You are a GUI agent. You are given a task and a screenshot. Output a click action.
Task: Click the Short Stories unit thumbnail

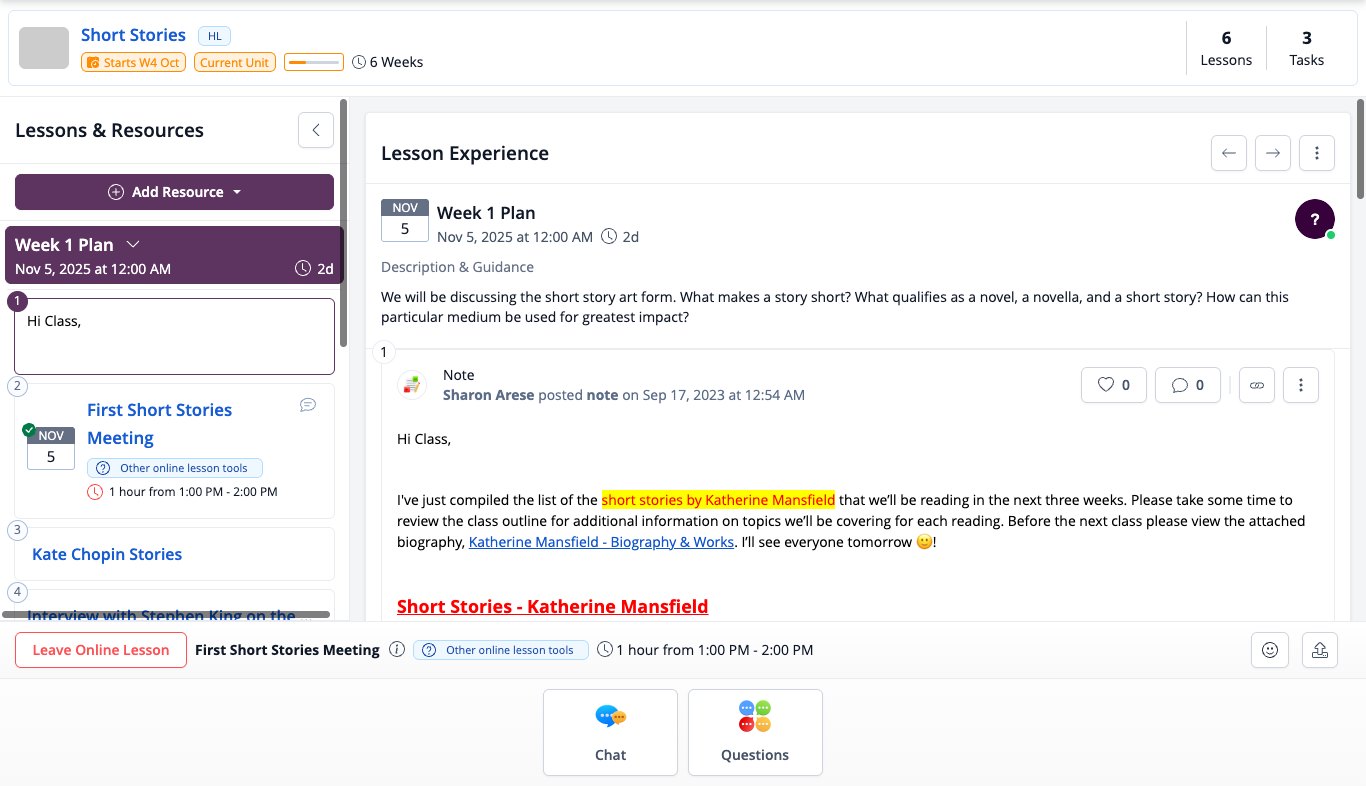tap(44, 48)
